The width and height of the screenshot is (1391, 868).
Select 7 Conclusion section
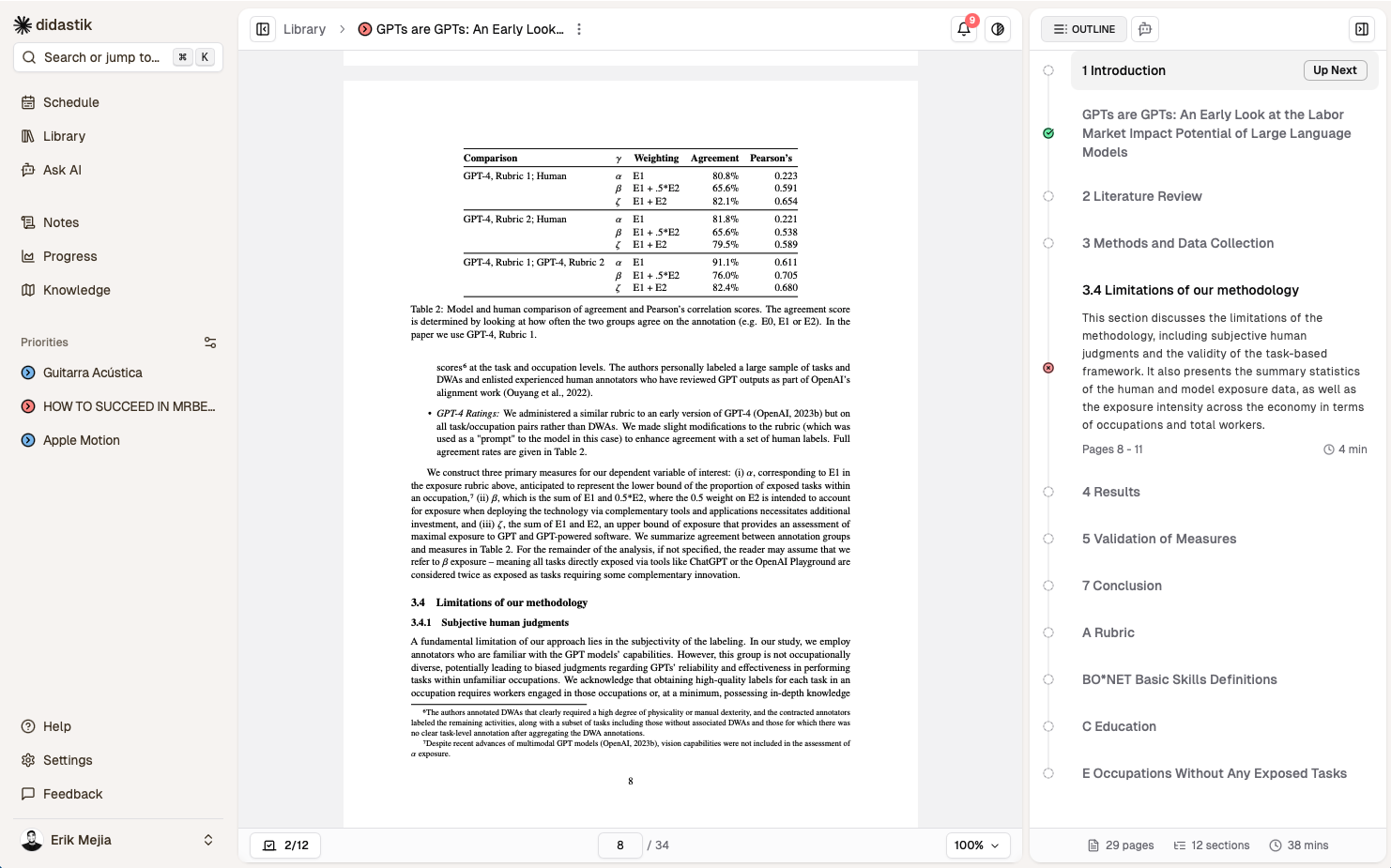tap(1122, 586)
